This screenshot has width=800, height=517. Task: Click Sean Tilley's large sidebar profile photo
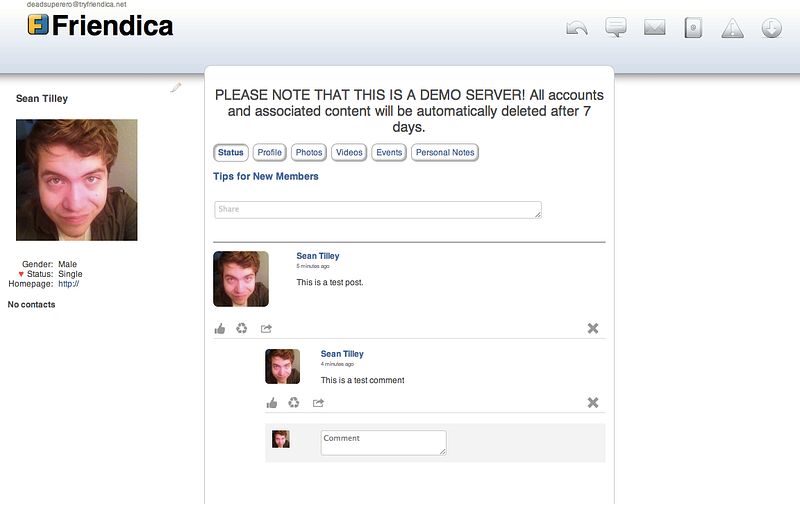click(77, 180)
